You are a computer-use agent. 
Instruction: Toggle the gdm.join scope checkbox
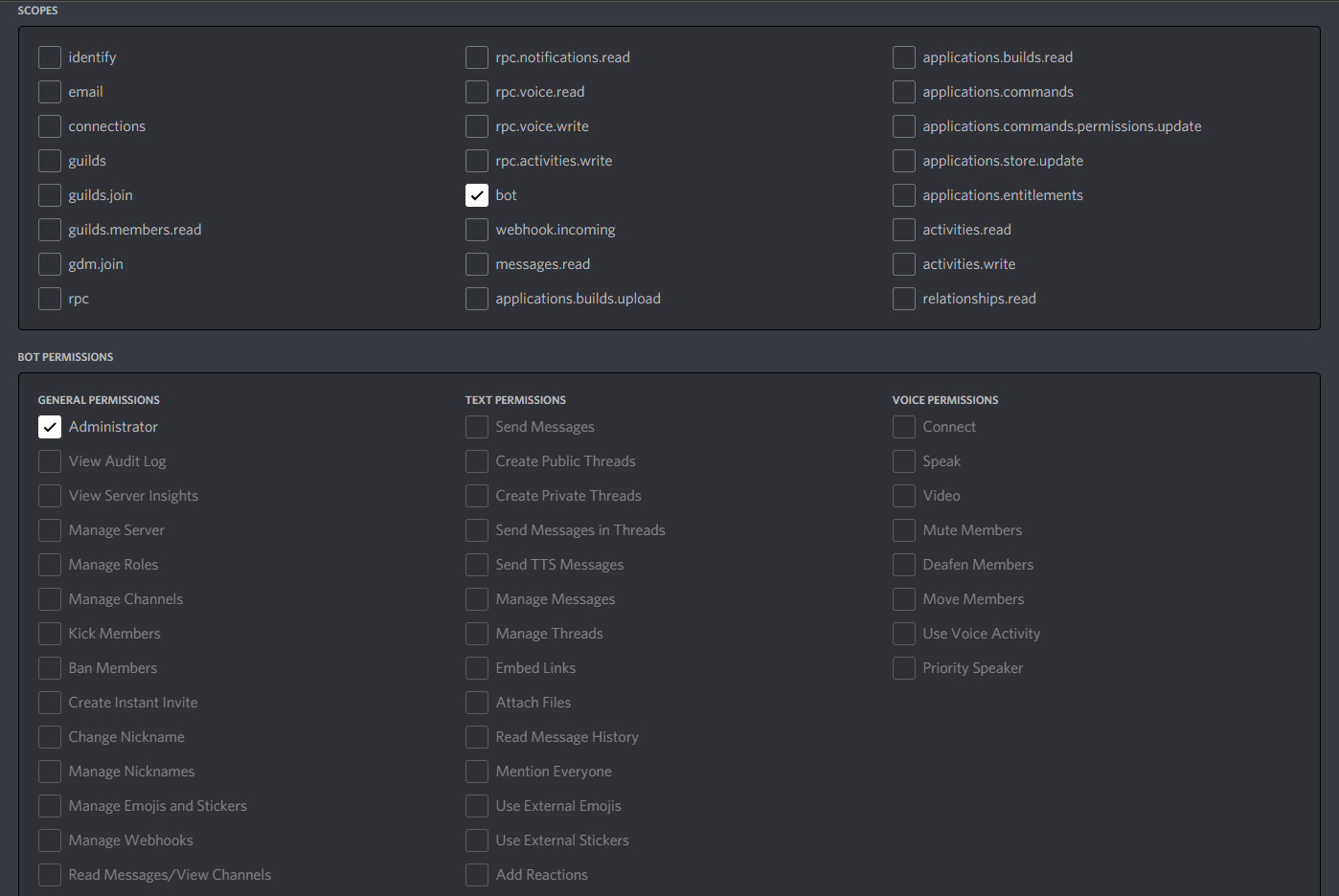pyautogui.click(x=50, y=264)
